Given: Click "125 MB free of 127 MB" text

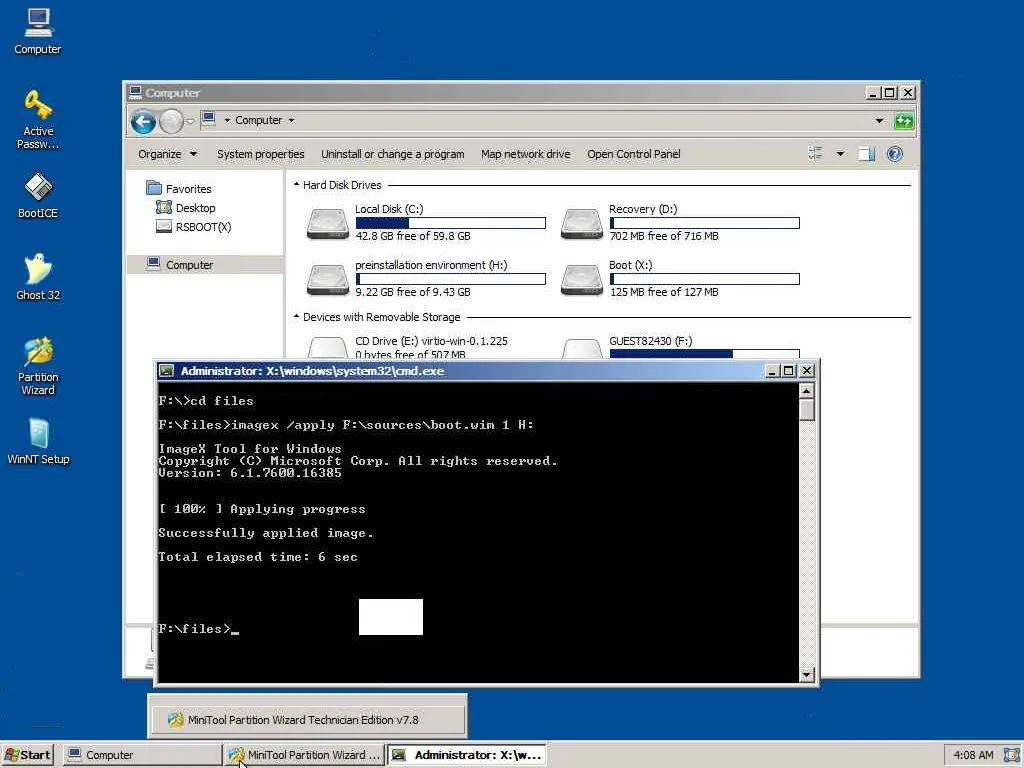Looking at the screenshot, I should coord(664,292).
